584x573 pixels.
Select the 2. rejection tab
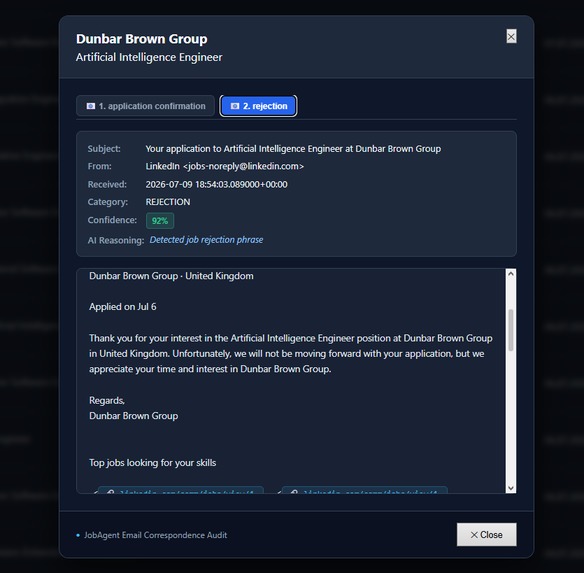click(258, 106)
